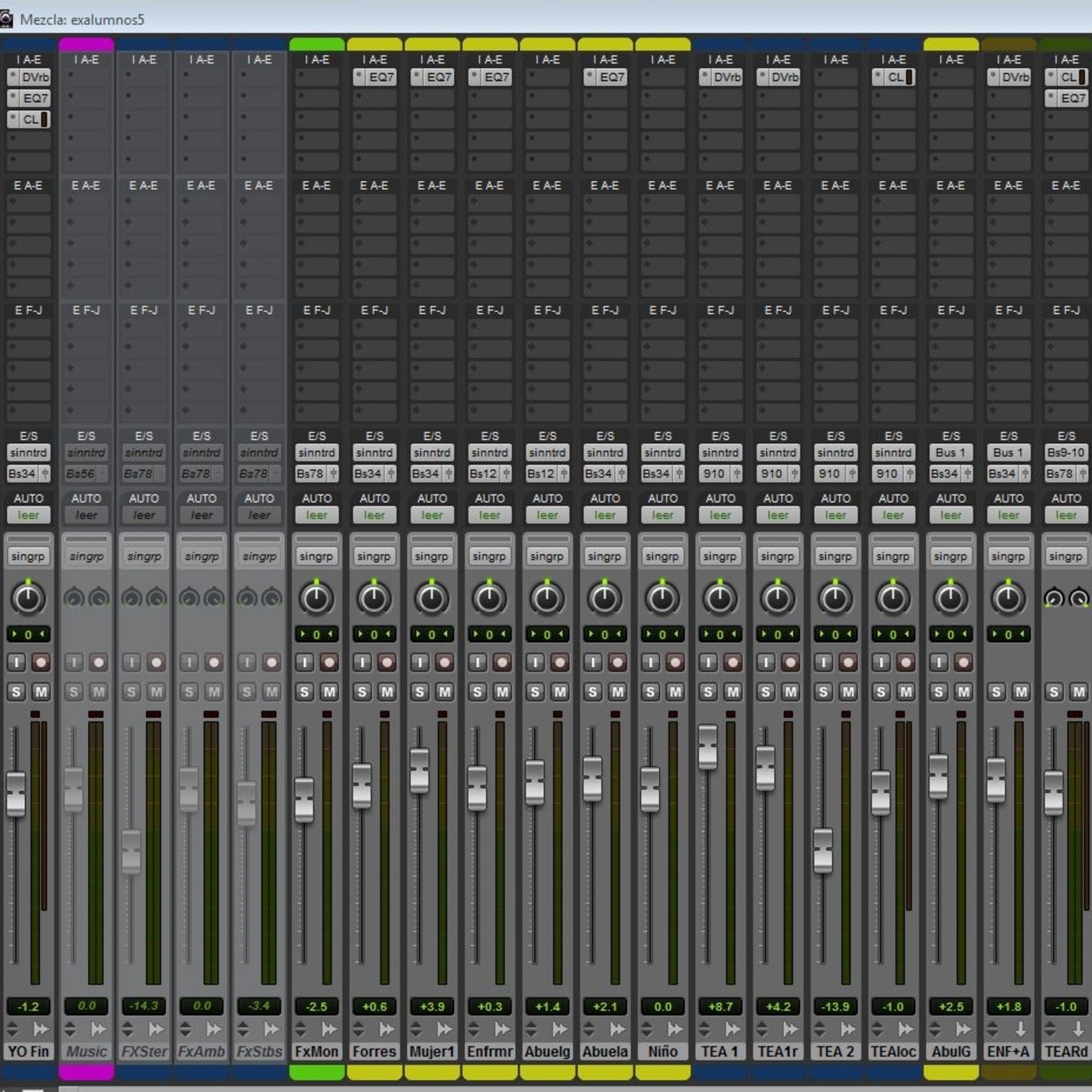Open sends E A-E header on Forres

[x=374, y=186]
